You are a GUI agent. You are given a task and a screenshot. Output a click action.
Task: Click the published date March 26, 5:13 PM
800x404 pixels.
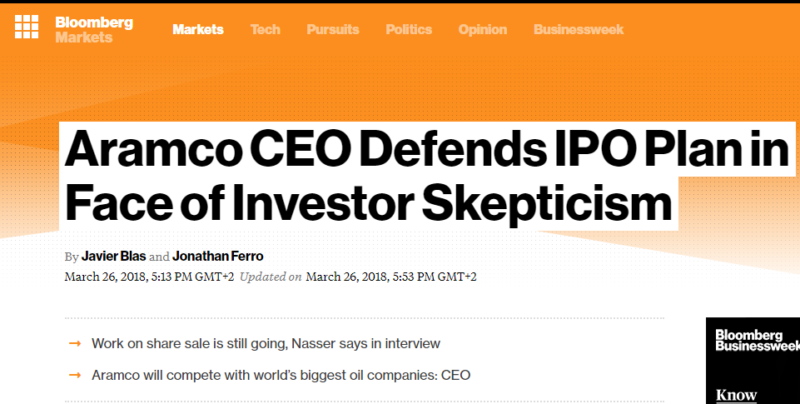click(x=149, y=277)
